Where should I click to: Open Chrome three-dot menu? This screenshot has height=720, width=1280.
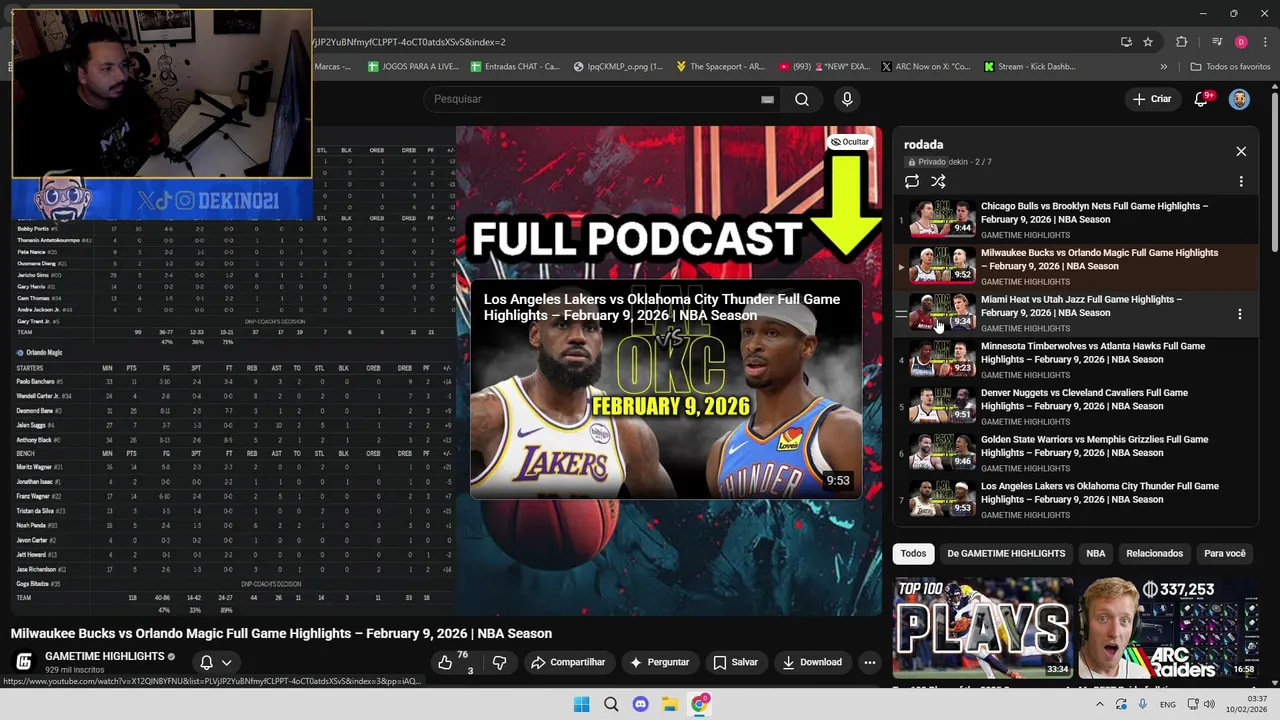click(x=1265, y=42)
